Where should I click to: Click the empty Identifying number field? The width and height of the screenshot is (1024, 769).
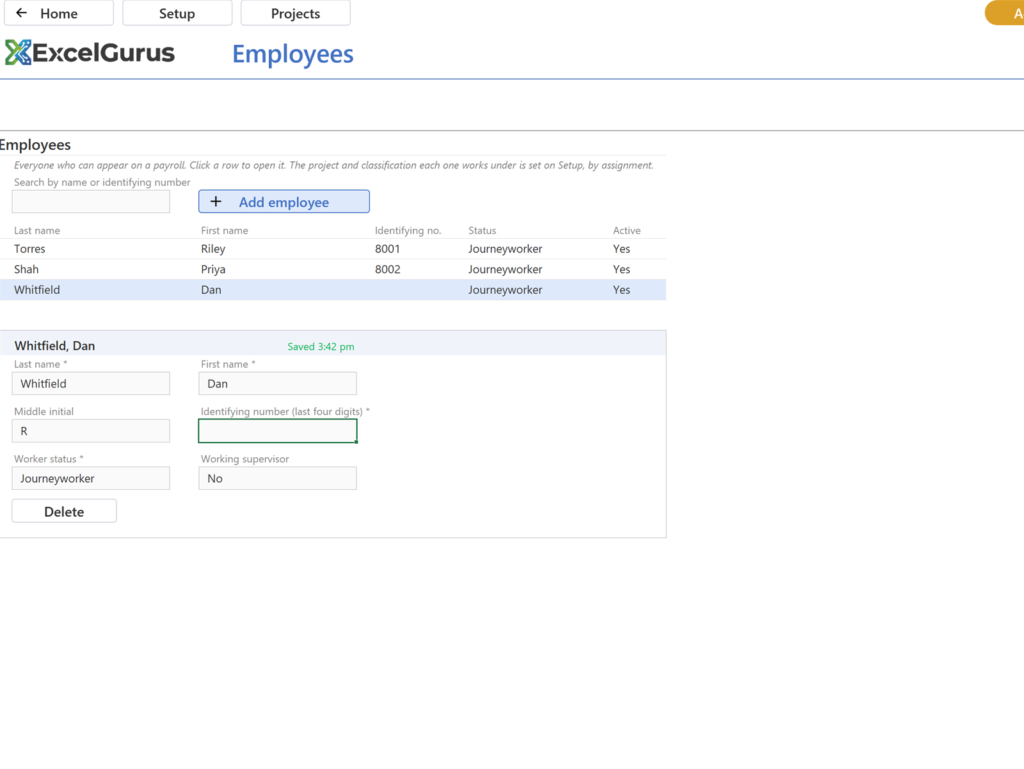click(278, 431)
